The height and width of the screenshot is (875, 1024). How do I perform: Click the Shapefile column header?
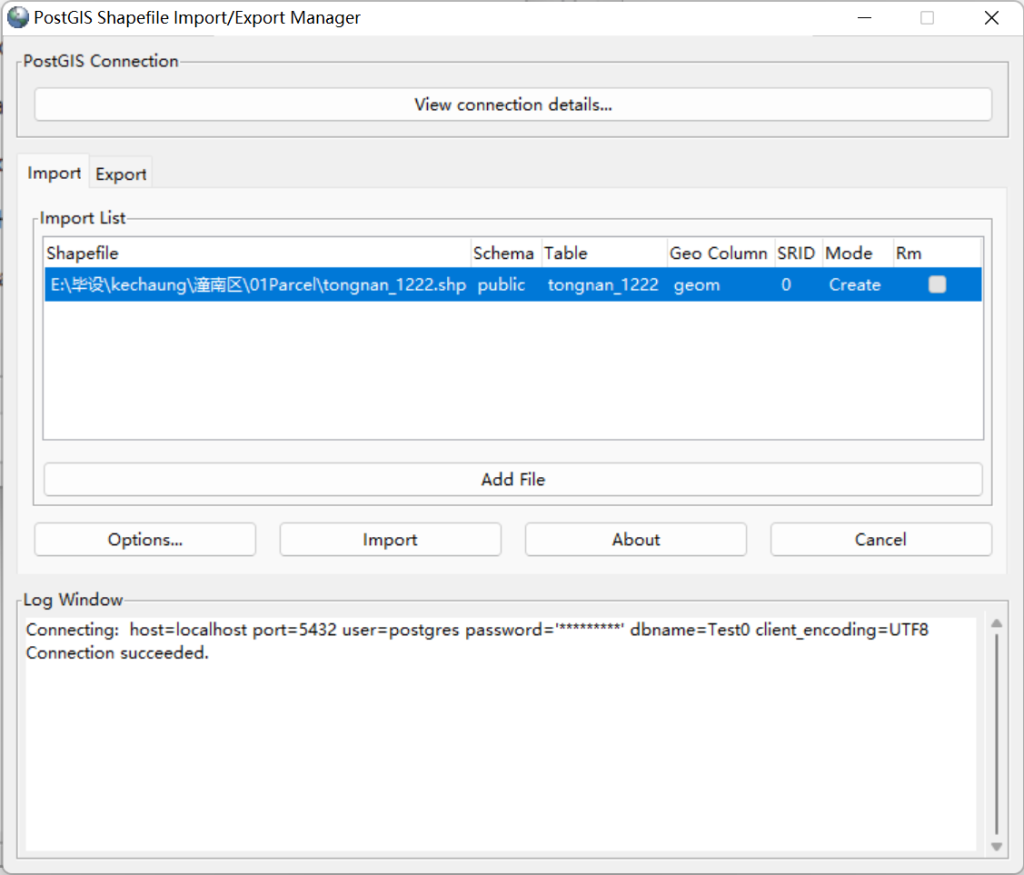[258, 253]
